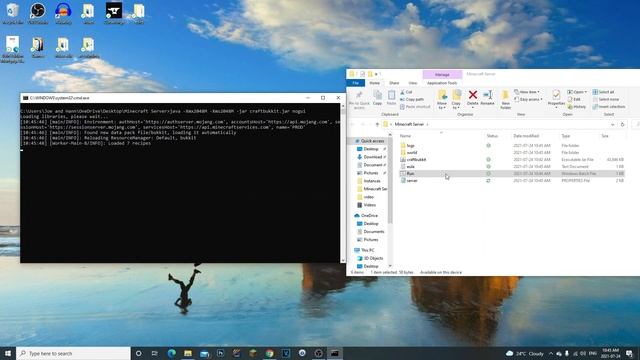Show hidden system tray icons chevron

click(x=551, y=353)
